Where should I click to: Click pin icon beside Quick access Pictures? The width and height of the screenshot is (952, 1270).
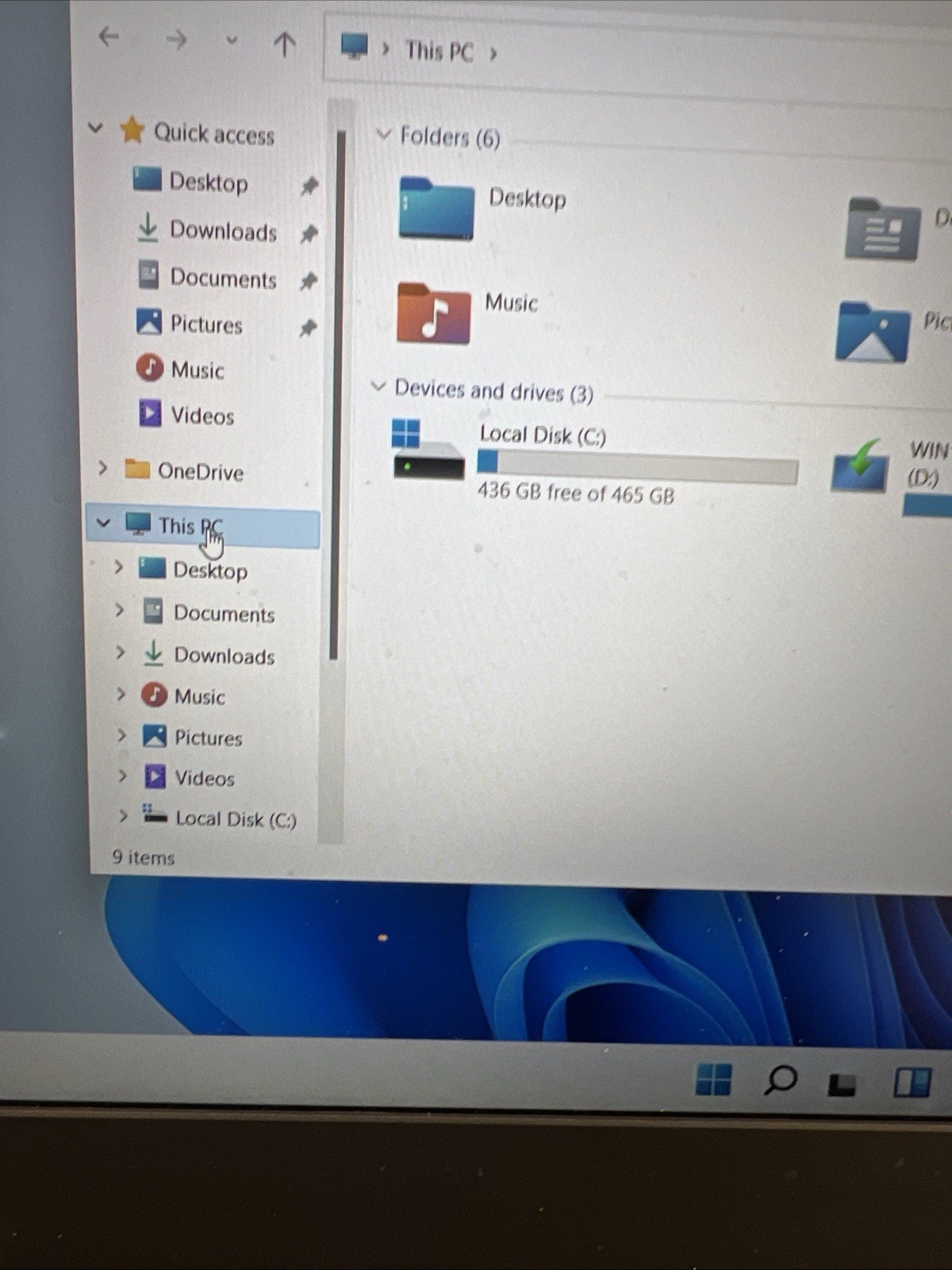[308, 328]
